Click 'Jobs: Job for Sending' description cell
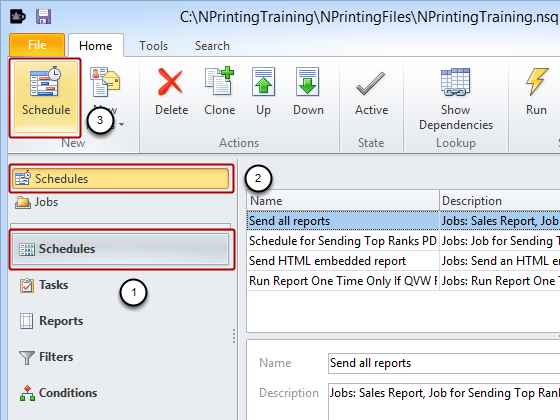 tap(500, 241)
